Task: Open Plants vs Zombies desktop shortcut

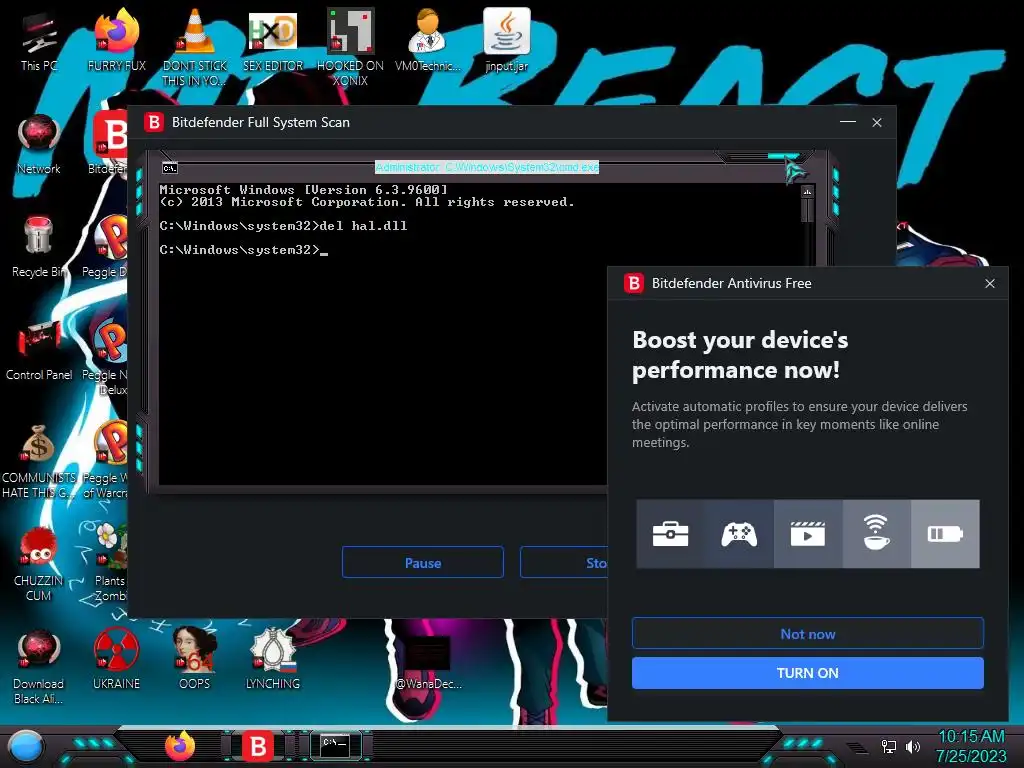Action: (x=110, y=563)
